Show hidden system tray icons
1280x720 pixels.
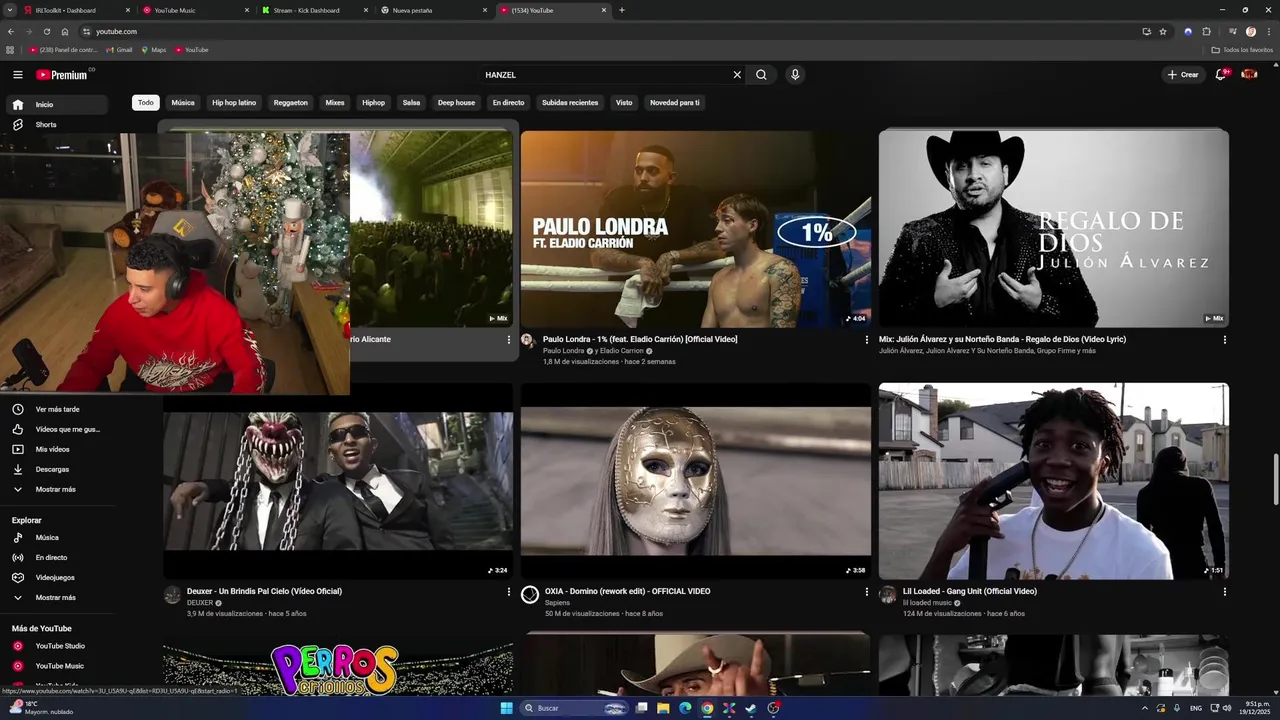click(x=1145, y=708)
